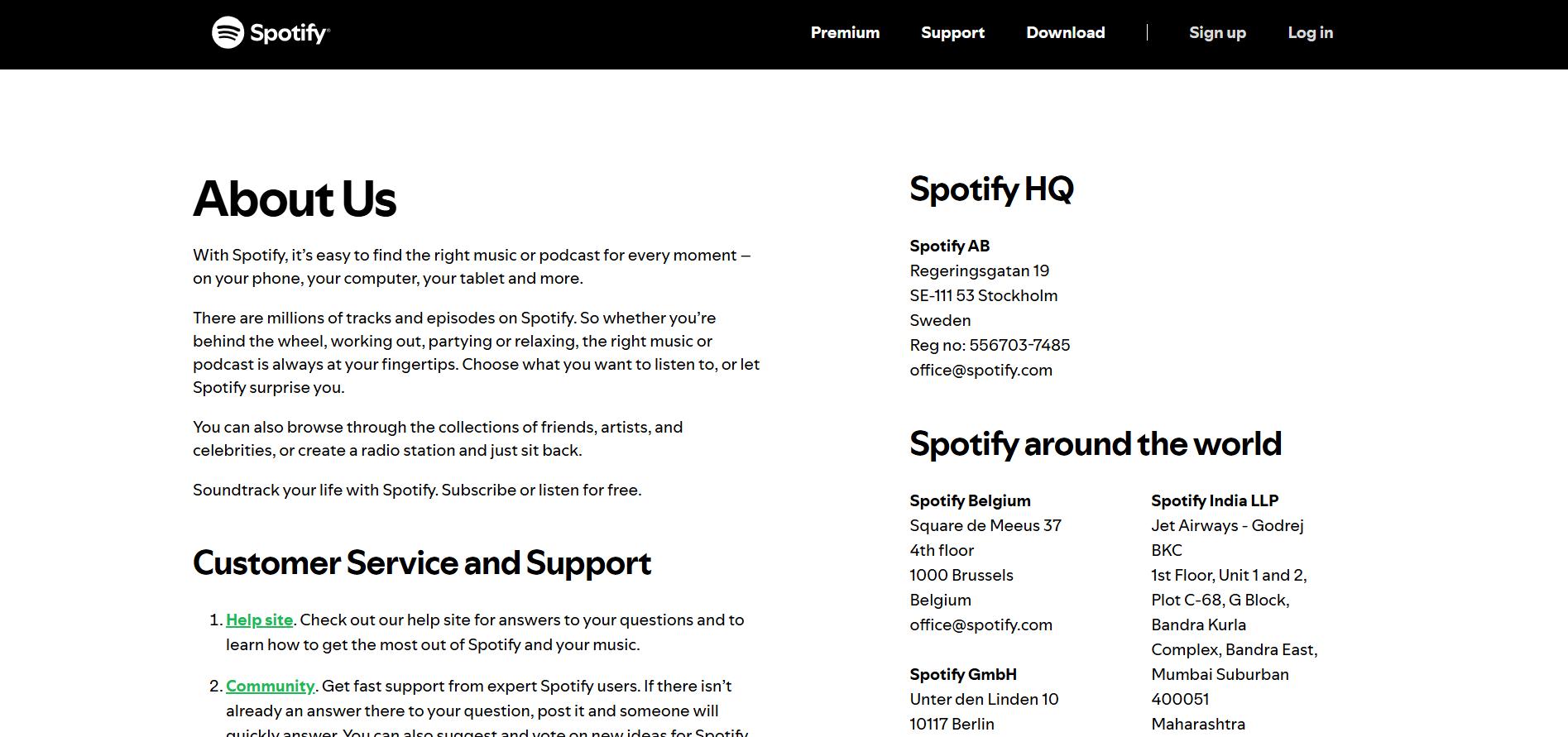Image resolution: width=1568 pixels, height=737 pixels.
Task: Click the Reg no: 556703-7485 text
Action: pos(990,346)
